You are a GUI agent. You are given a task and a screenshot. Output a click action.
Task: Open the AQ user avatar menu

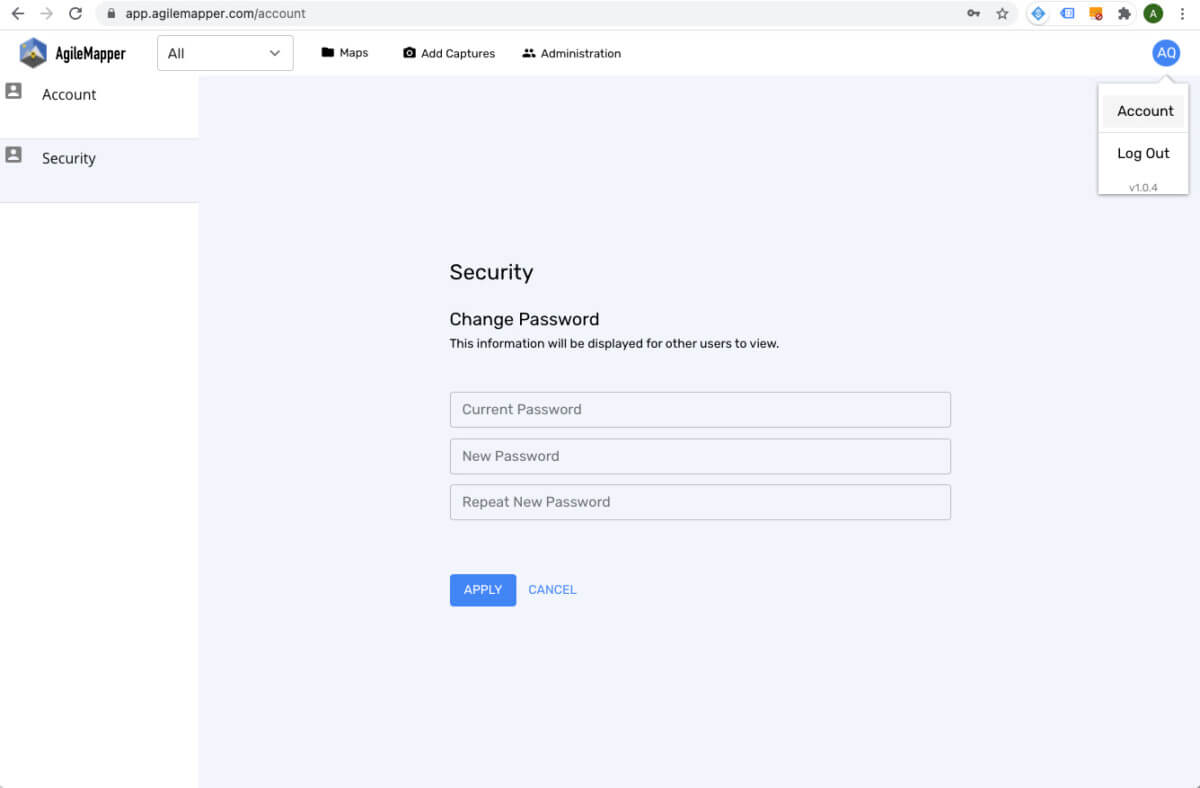coord(1166,53)
